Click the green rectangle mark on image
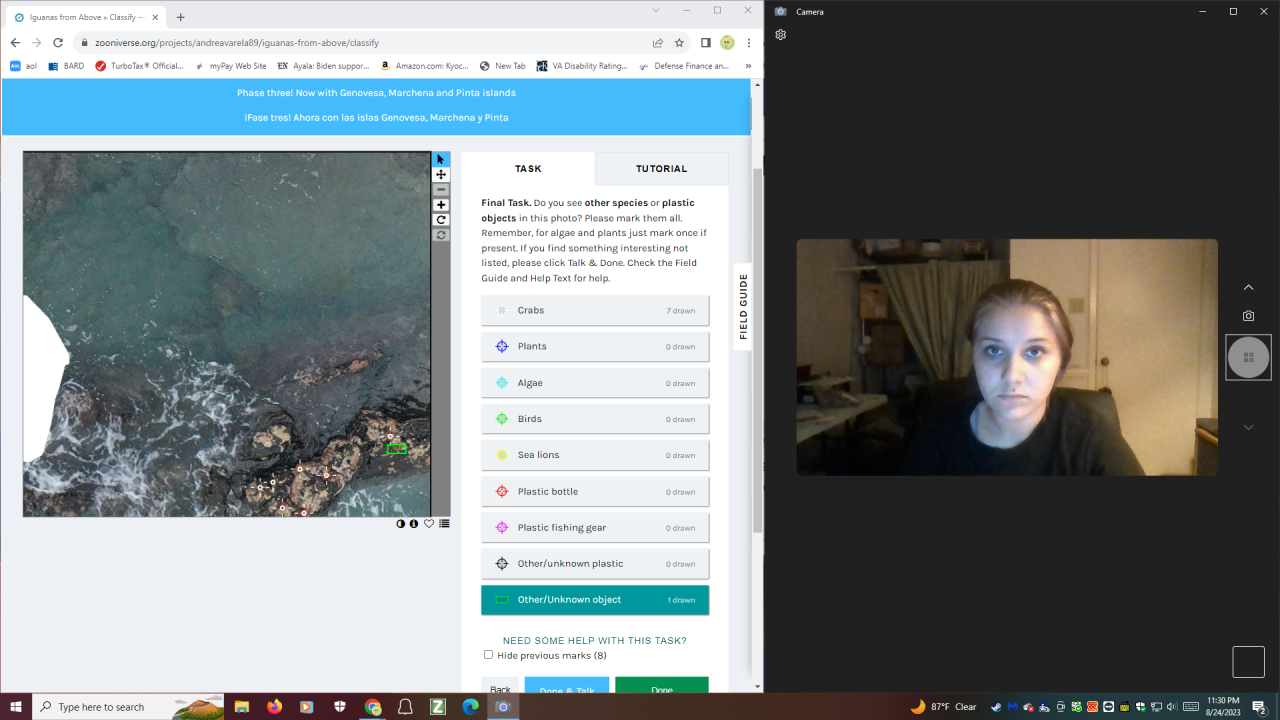 point(397,449)
